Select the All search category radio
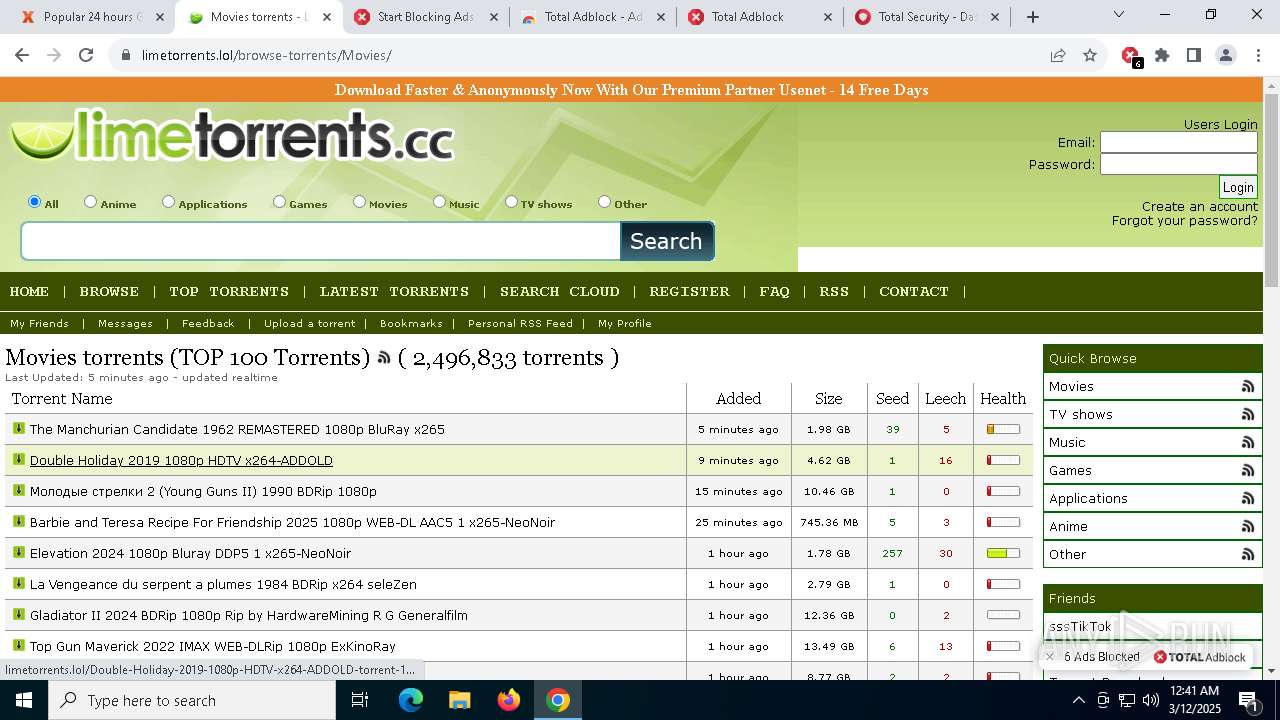This screenshot has width=1280, height=720. tap(35, 202)
